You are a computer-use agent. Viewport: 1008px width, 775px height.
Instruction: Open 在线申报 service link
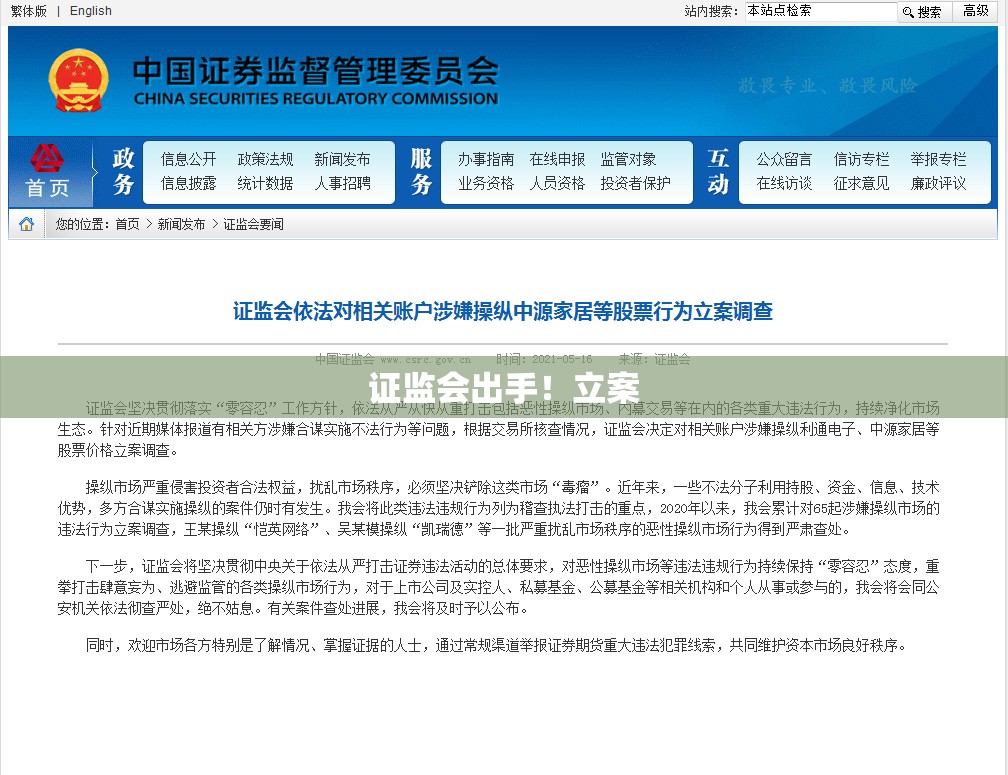pos(557,159)
